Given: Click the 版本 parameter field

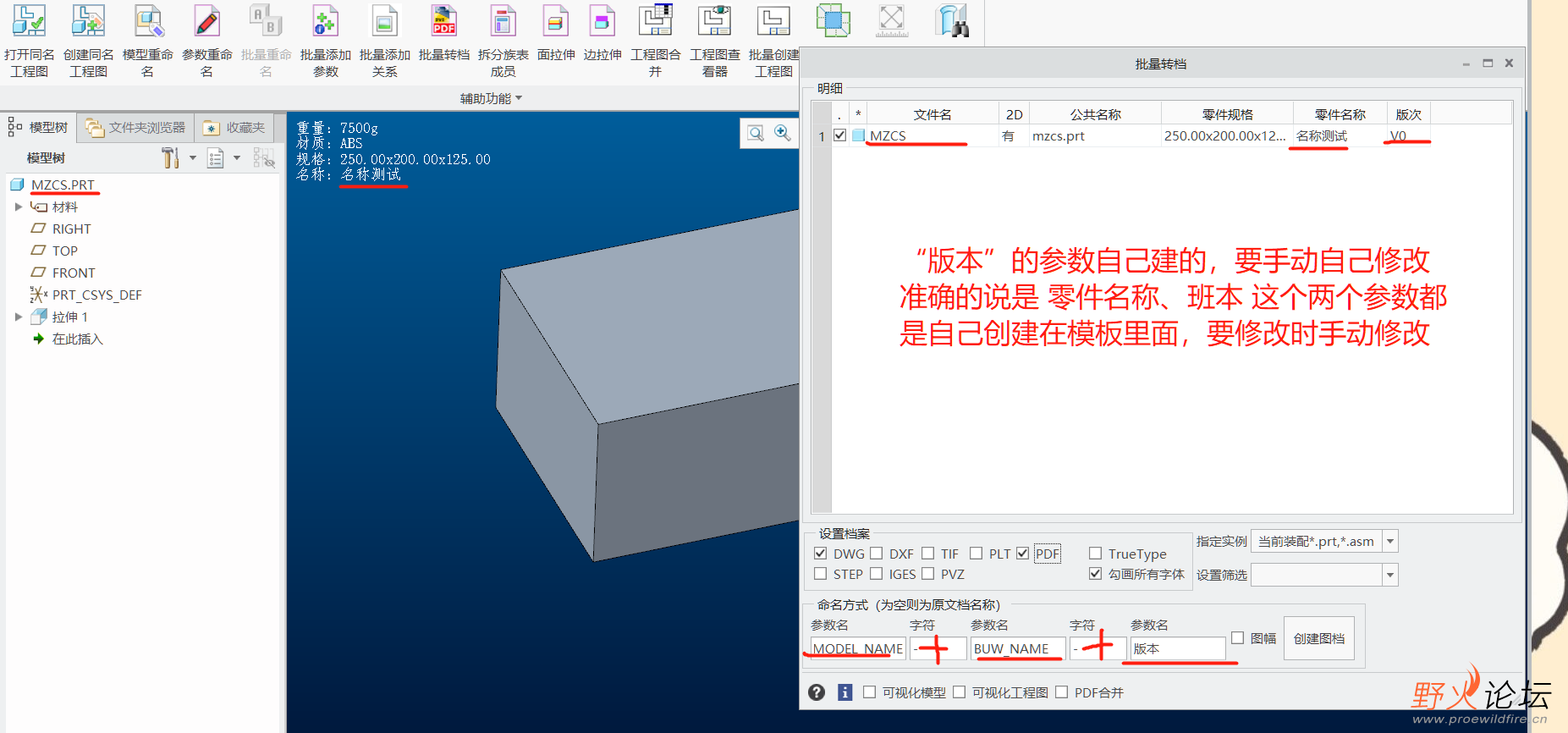Looking at the screenshot, I should [x=1178, y=648].
